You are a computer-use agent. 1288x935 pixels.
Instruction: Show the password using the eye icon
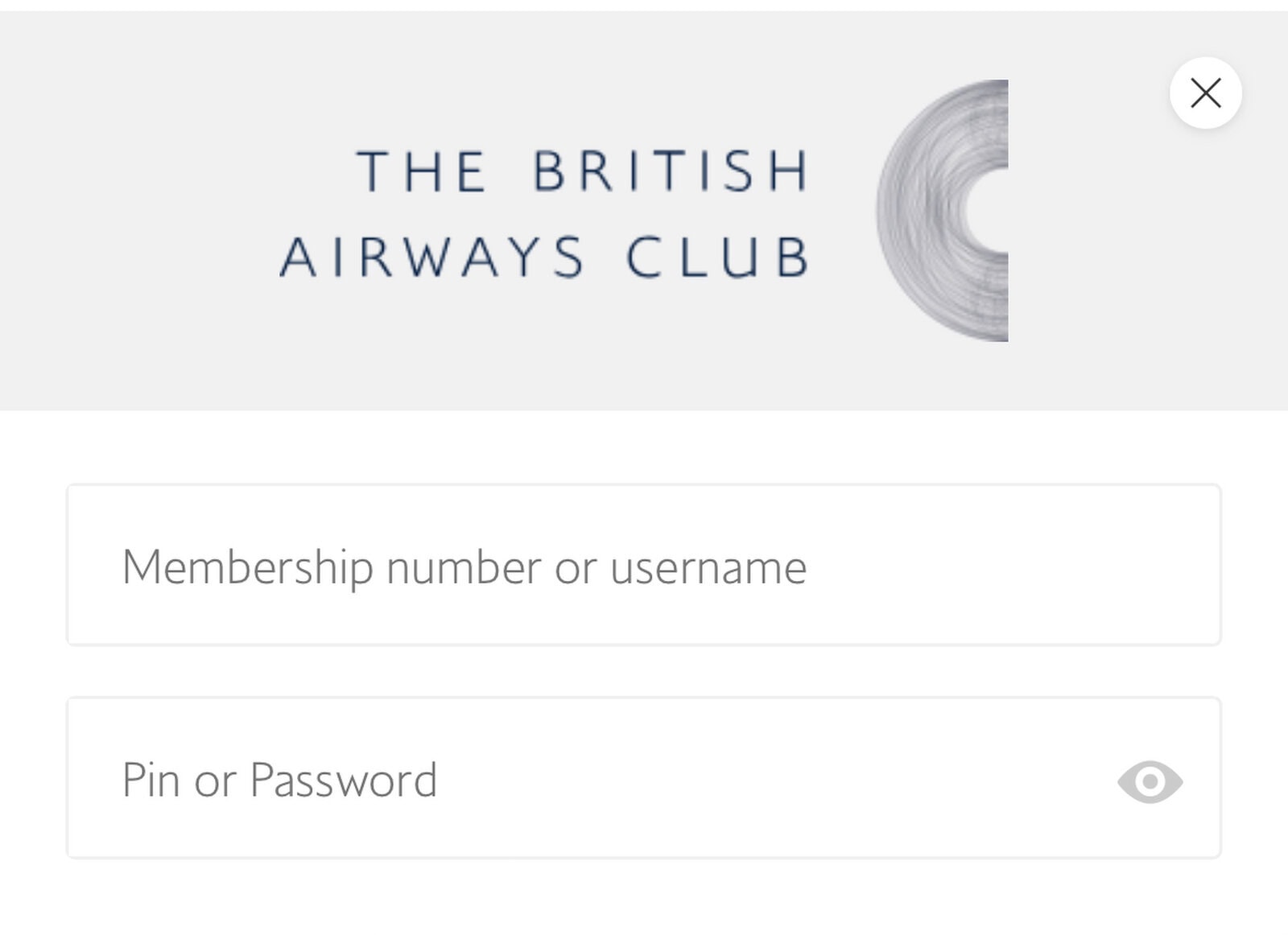(1150, 781)
